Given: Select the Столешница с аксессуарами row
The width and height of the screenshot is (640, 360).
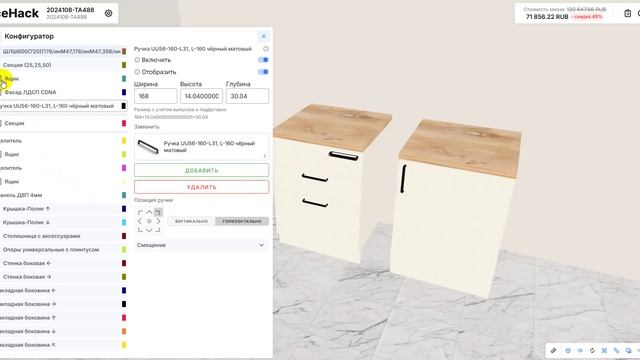Looking at the screenshot, I should pyautogui.click(x=63, y=236).
